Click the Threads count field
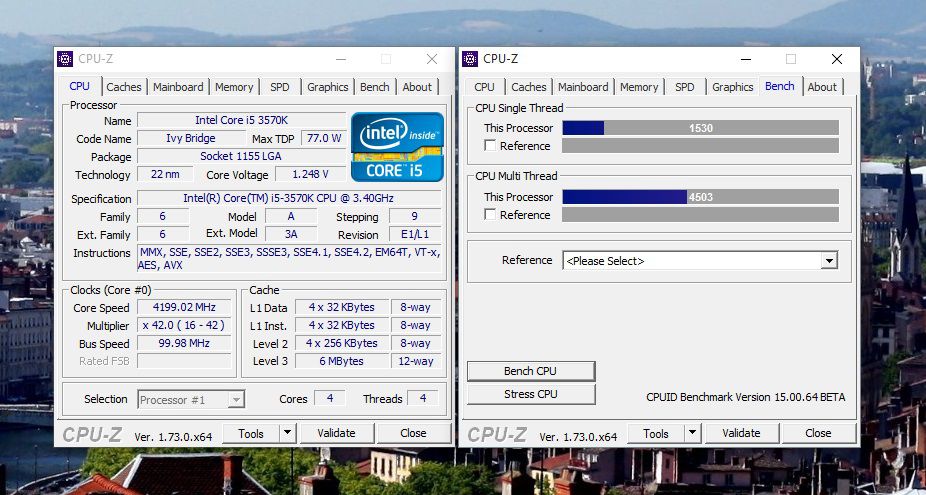926x495 pixels. [x=423, y=399]
